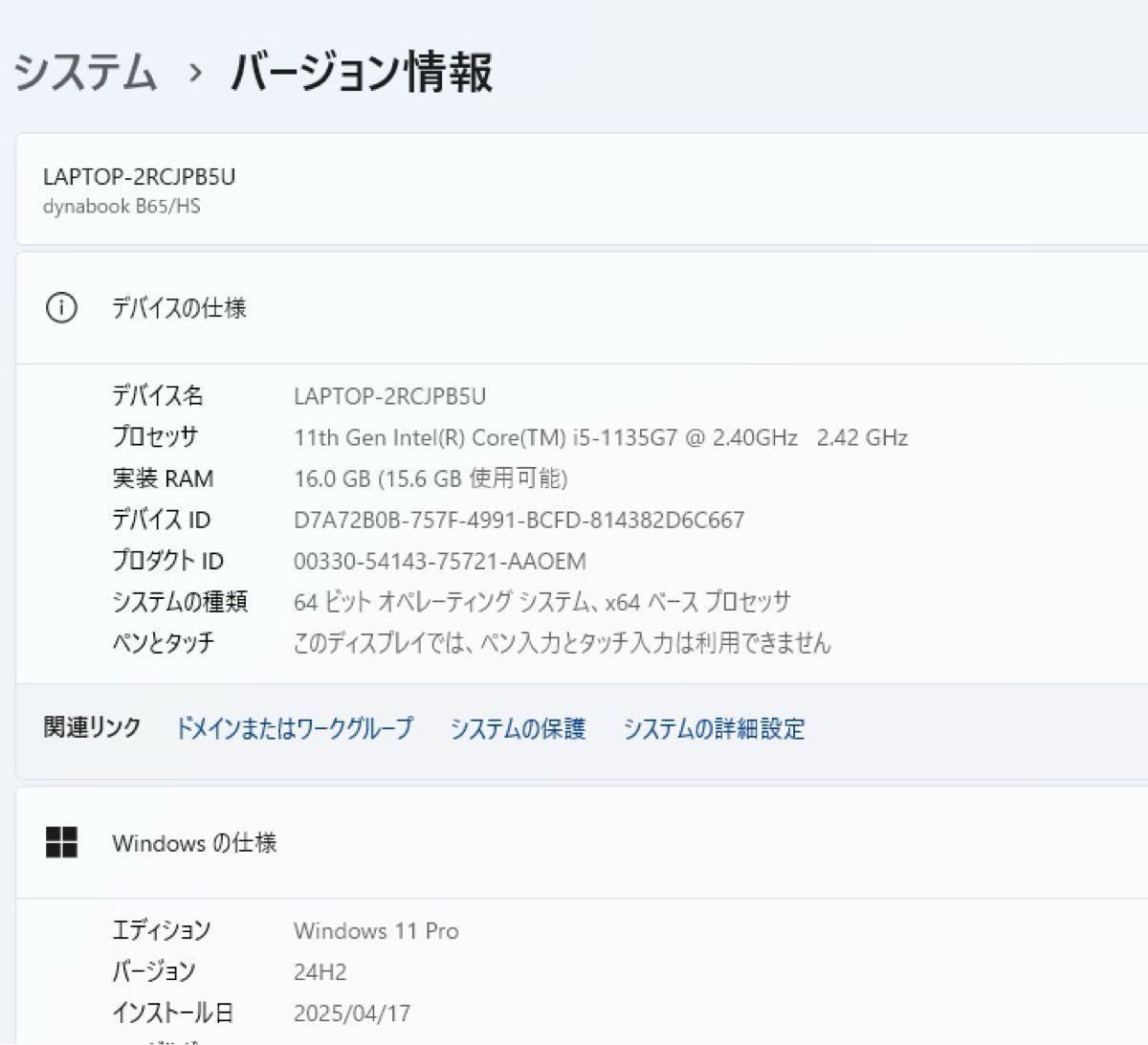Select the デバイス ID value D7A72B0B
The width and height of the screenshot is (1148, 1045).
pyautogui.click(x=519, y=520)
